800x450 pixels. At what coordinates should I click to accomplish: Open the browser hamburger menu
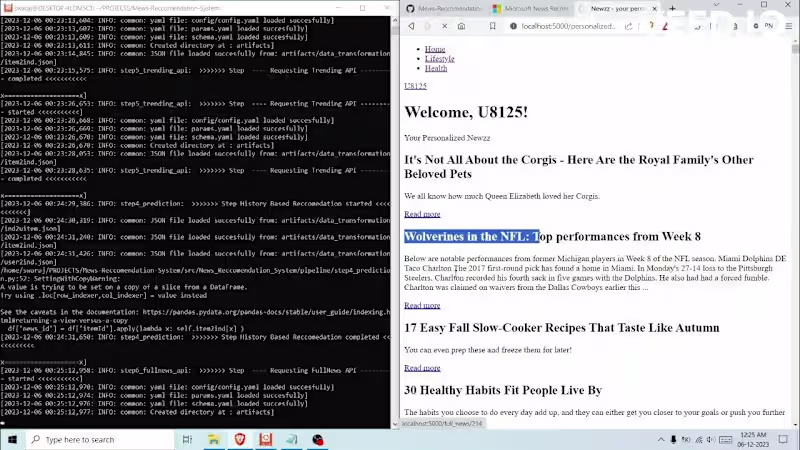[789, 26]
